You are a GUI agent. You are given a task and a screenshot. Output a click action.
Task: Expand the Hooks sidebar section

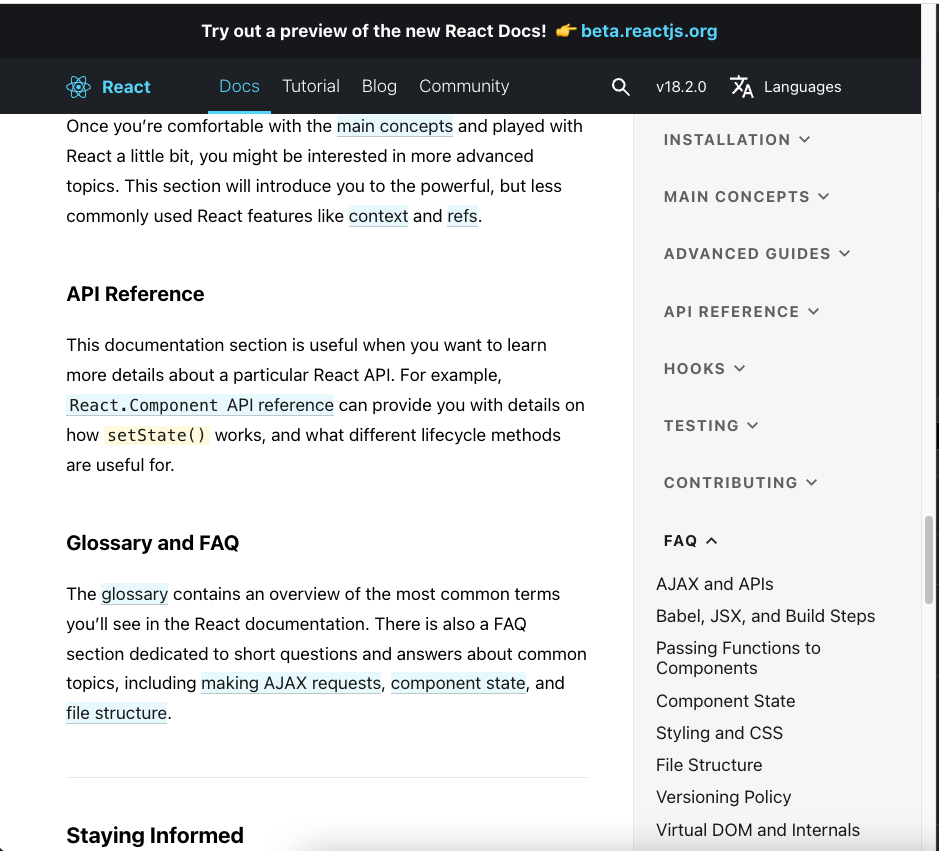pos(704,369)
